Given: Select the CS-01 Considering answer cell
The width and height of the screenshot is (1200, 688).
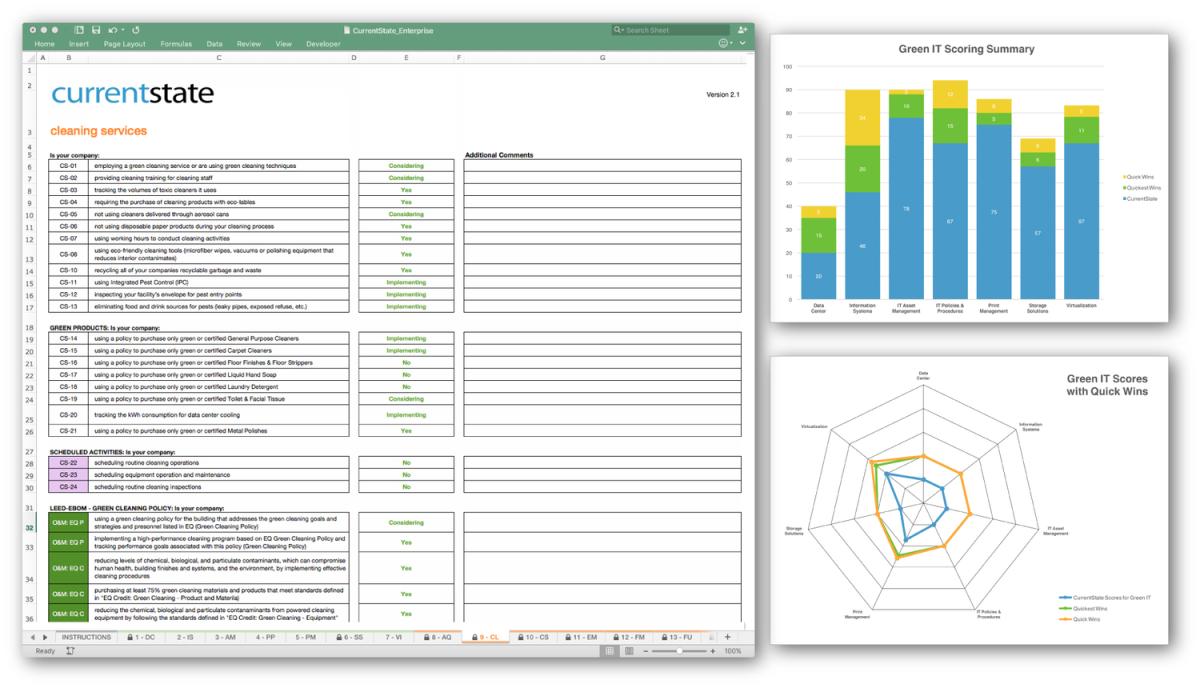Looking at the screenshot, I should click(x=406, y=165).
